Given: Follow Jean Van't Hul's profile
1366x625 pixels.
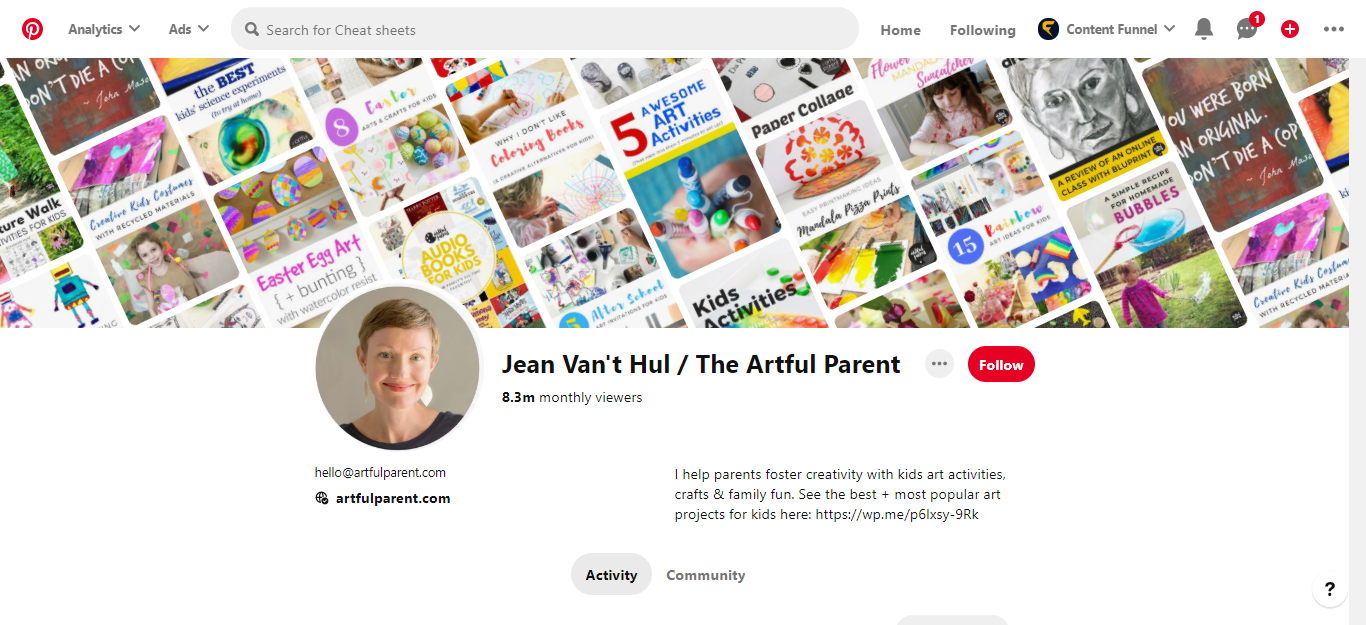Looking at the screenshot, I should point(1001,365).
